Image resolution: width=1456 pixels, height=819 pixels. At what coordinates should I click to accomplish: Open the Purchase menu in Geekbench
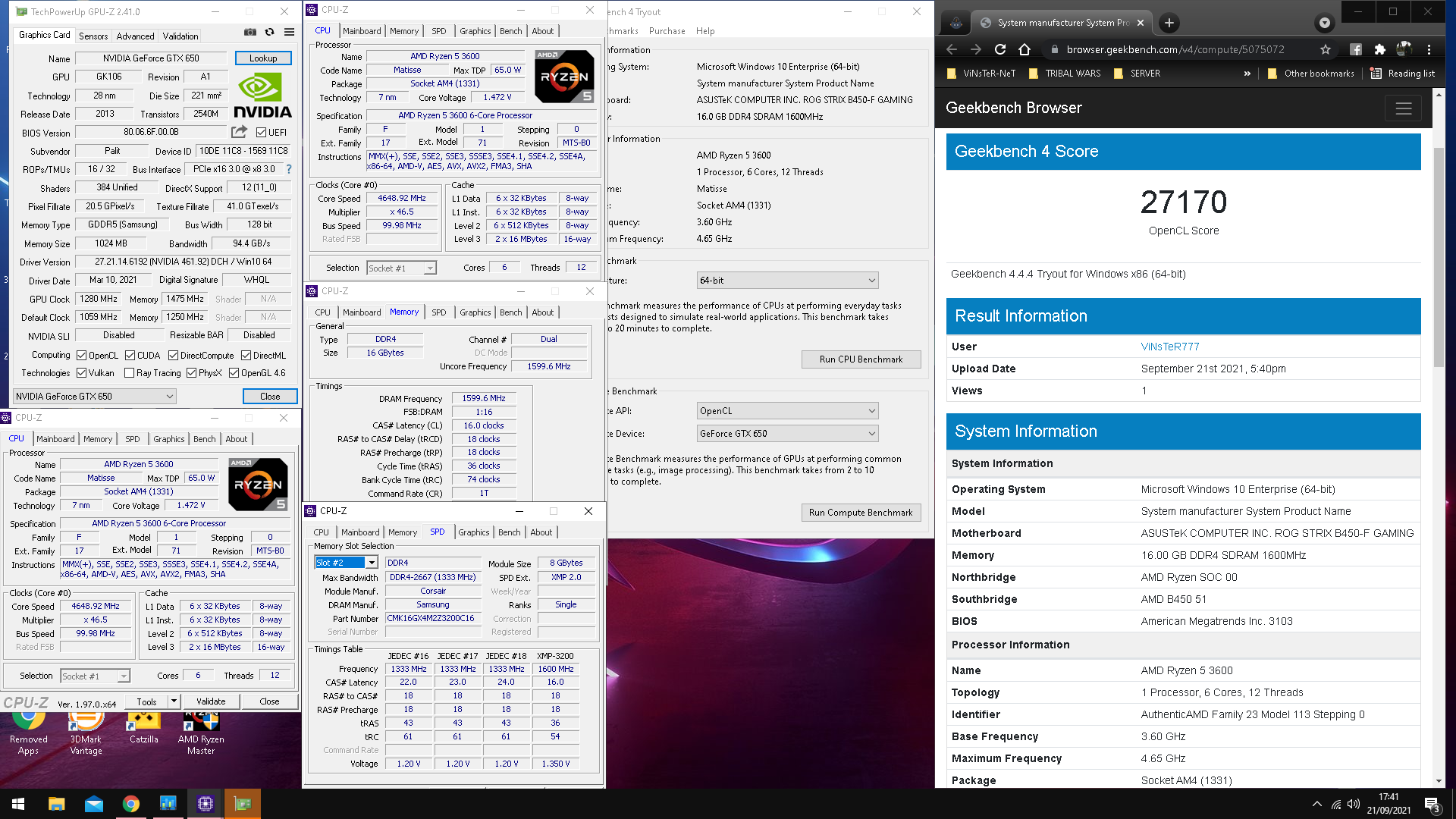tap(667, 31)
